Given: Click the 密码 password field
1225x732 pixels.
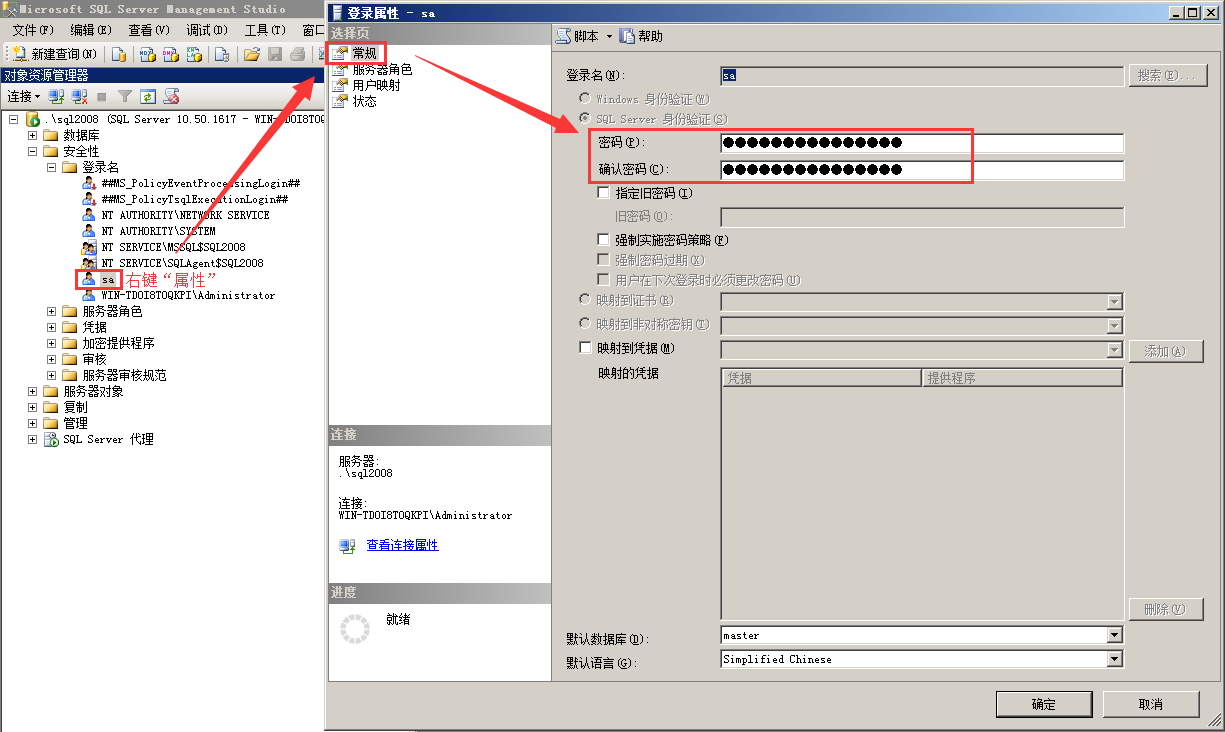Looking at the screenshot, I should [922, 143].
